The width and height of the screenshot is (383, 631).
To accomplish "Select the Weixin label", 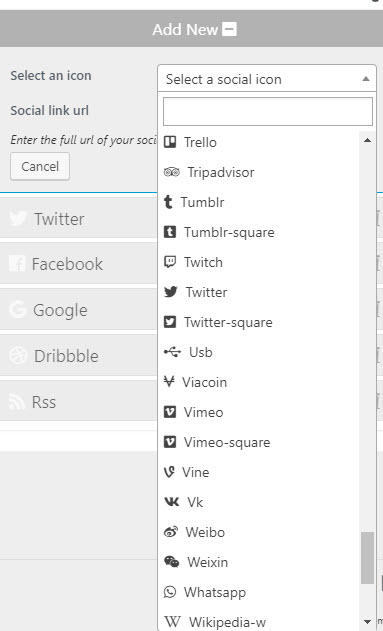I will 208,562.
